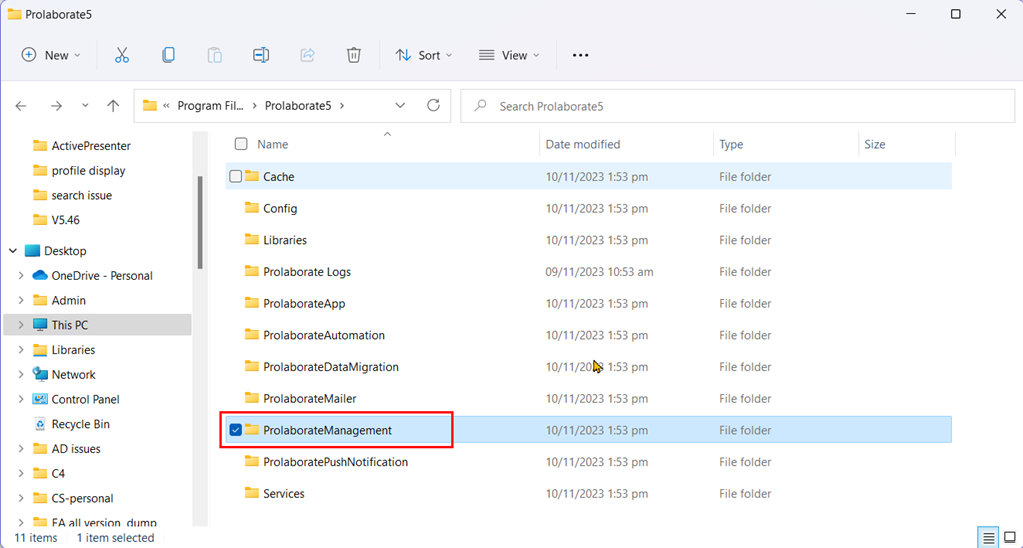The height and width of the screenshot is (548, 1023).
Task: Select CS-personal in navigation pane
Action: pyautogui.click(x=82, y=498)
